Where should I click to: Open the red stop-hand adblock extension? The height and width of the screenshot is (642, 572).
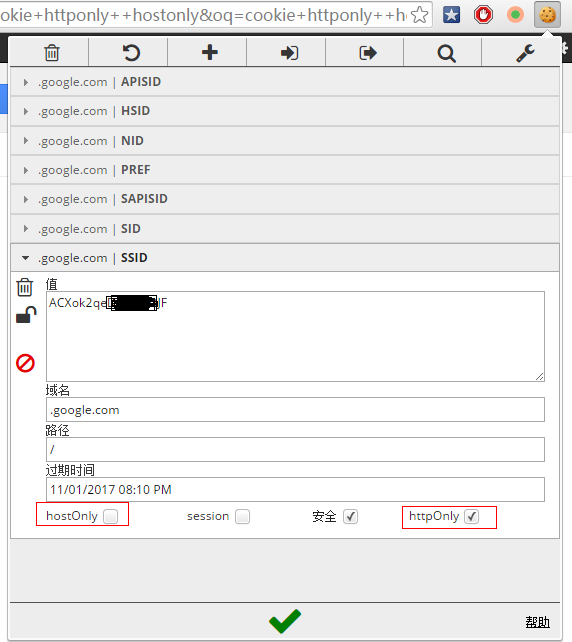point(483,15)
